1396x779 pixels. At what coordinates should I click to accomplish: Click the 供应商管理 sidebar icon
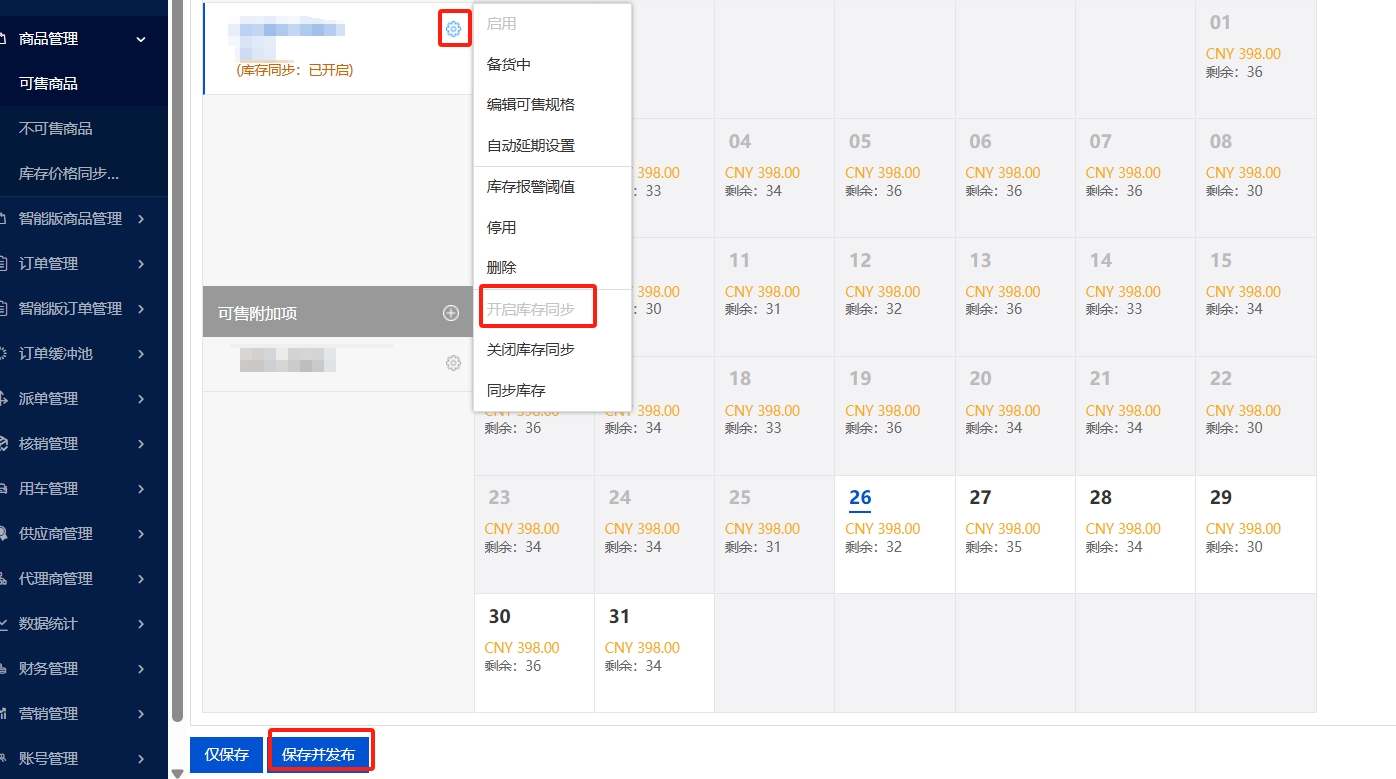4,534
